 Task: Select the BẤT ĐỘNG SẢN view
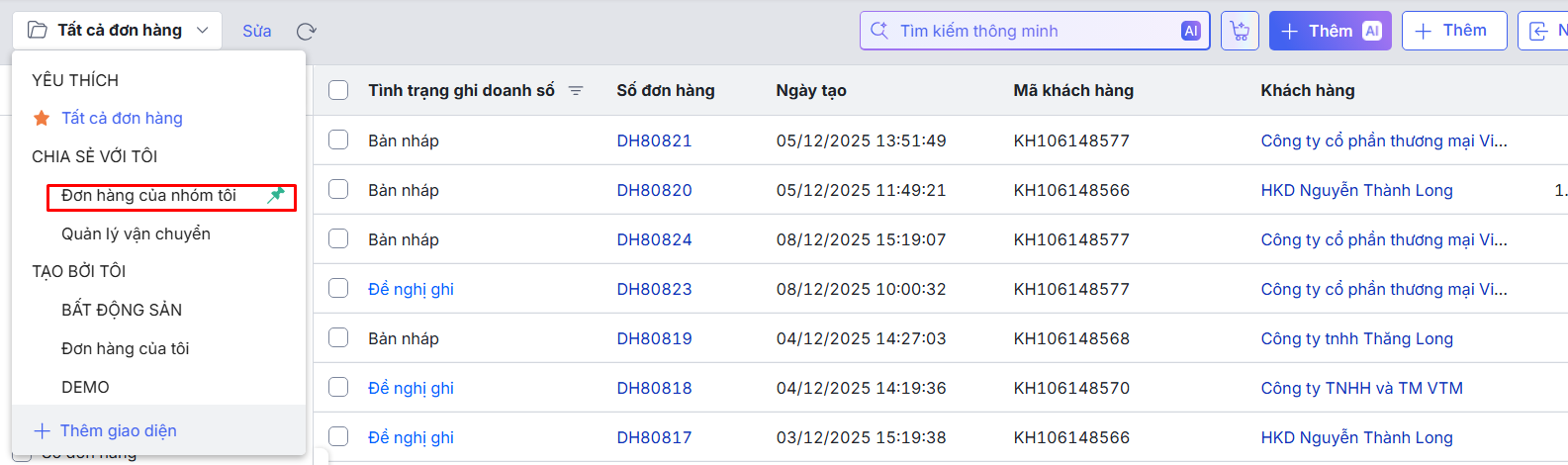(122, 311)
